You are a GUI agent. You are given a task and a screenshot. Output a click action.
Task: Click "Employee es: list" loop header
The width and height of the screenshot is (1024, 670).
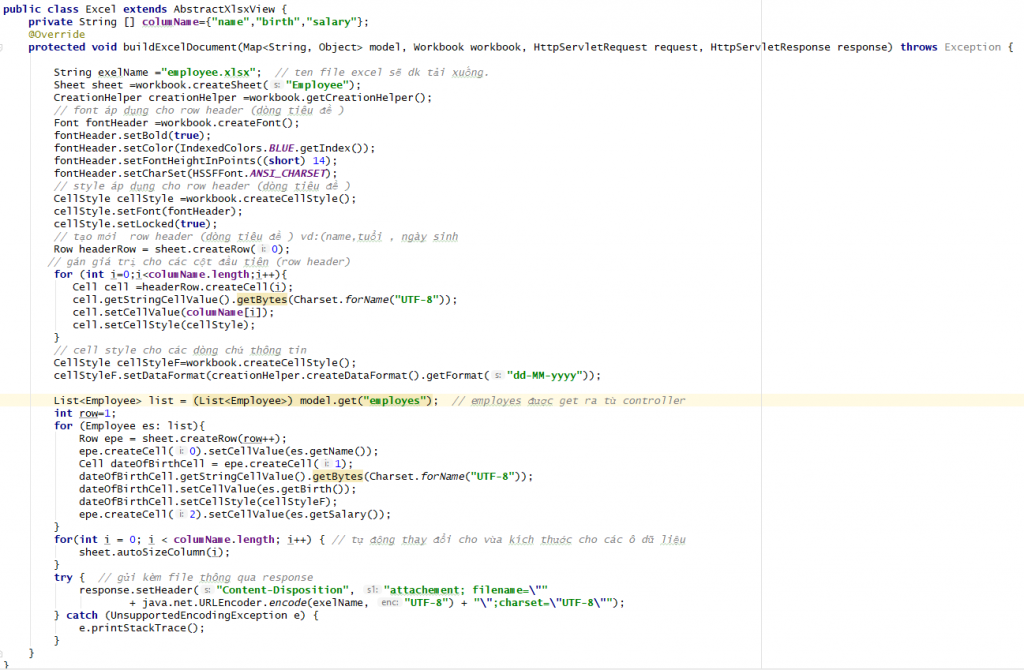point(139,426)
